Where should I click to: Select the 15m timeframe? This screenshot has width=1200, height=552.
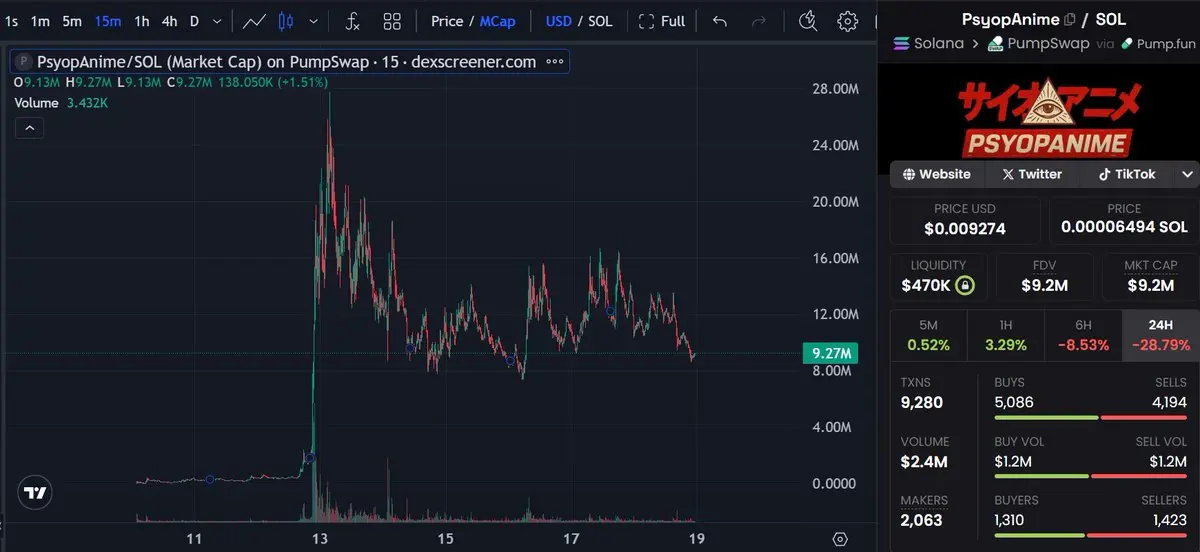coord(107,21)
